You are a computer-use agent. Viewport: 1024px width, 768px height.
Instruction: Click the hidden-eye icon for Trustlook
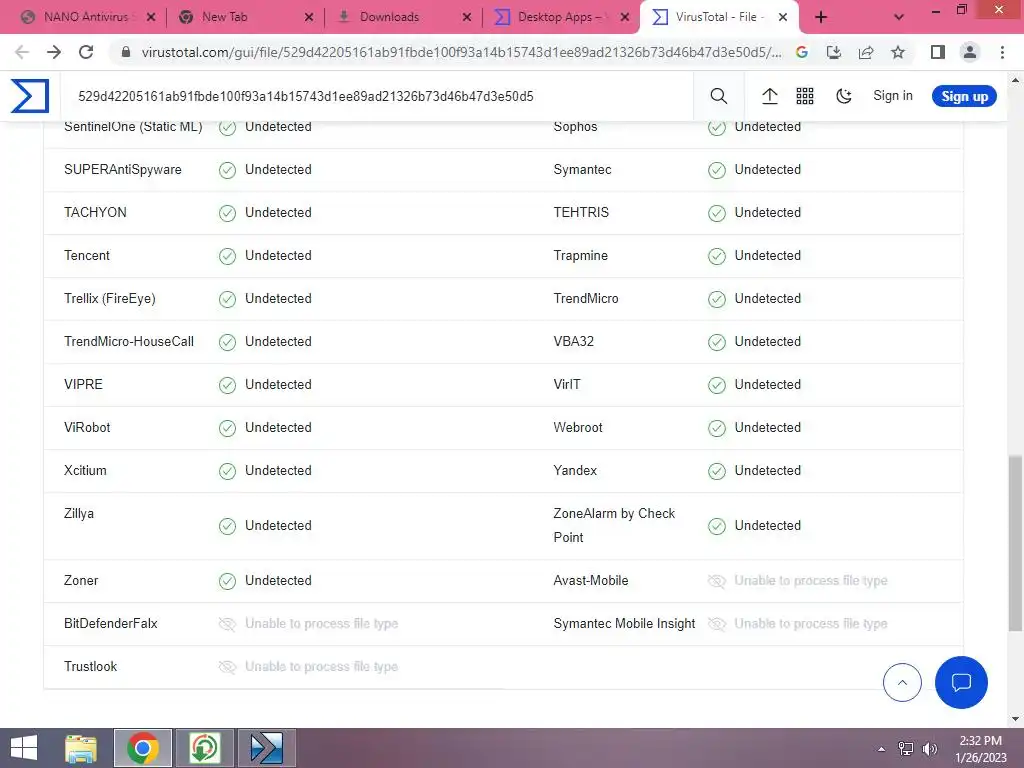tap(227, 667)
